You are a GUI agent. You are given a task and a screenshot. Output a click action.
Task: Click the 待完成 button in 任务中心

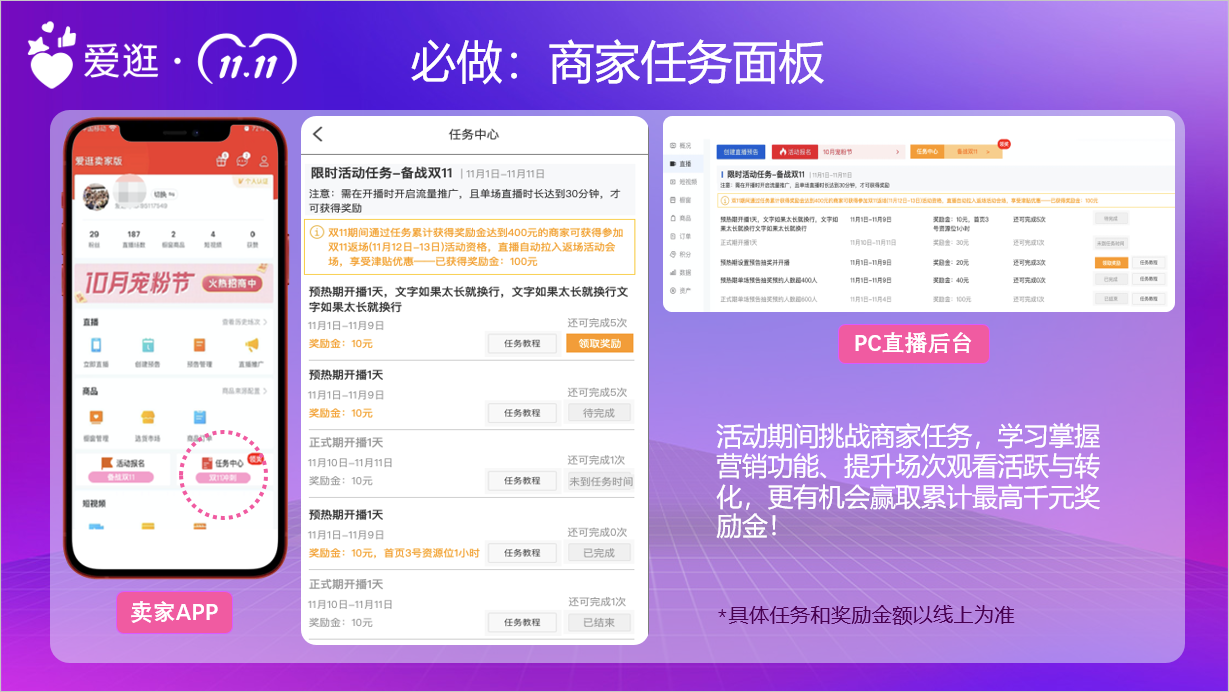600,412
